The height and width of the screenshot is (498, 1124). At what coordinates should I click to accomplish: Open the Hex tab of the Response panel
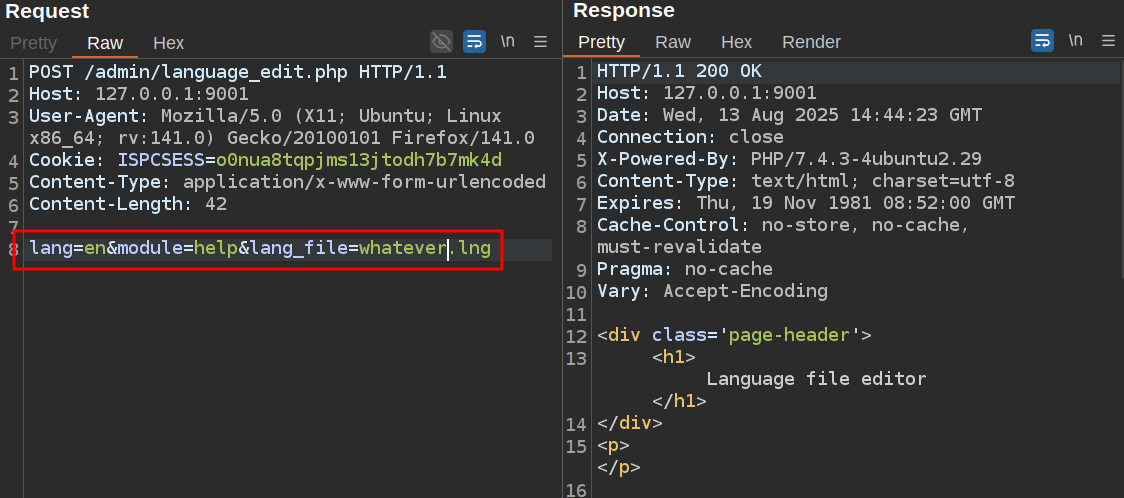tap(736, 42)
